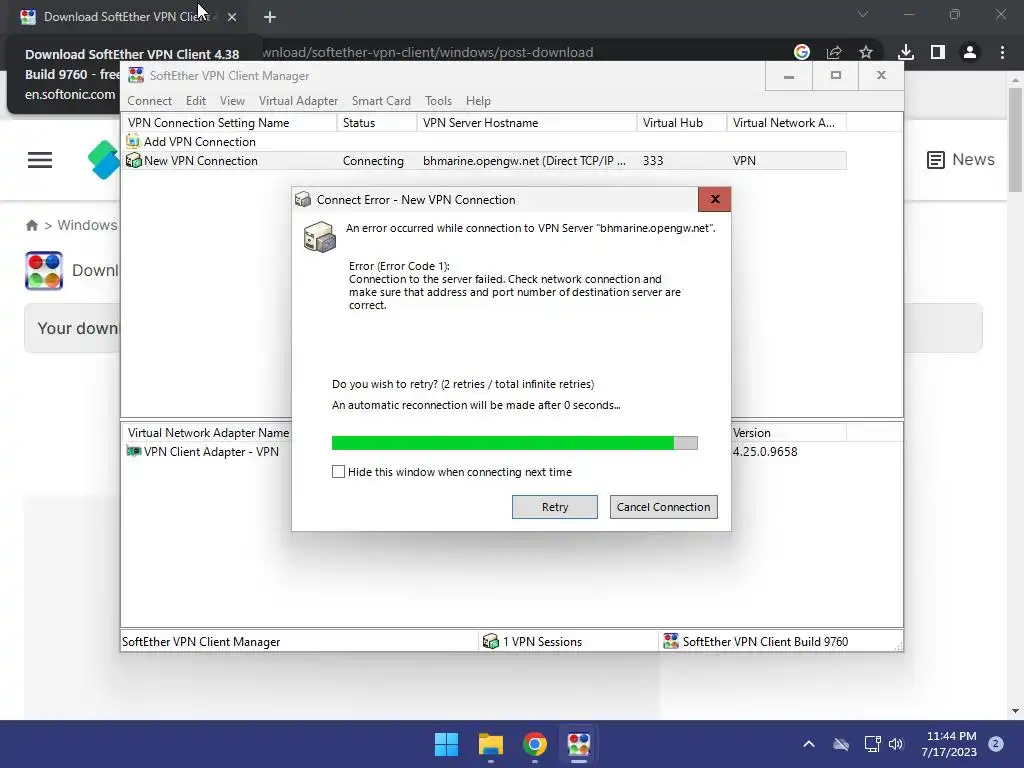Image resolution: width=1024 pixels, height=768 pixels.
Task: Click the network icon in system tray
Action: (x=872, y=744)
